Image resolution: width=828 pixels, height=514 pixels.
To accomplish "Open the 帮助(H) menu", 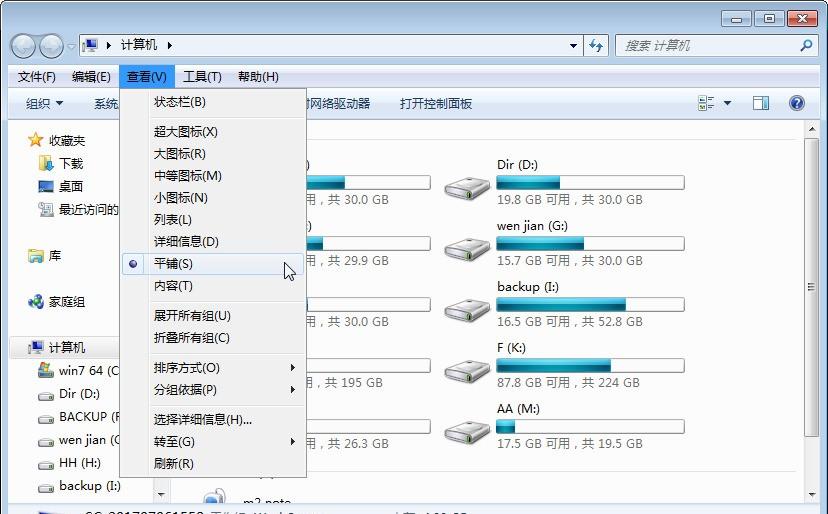I will coord(258,77).
